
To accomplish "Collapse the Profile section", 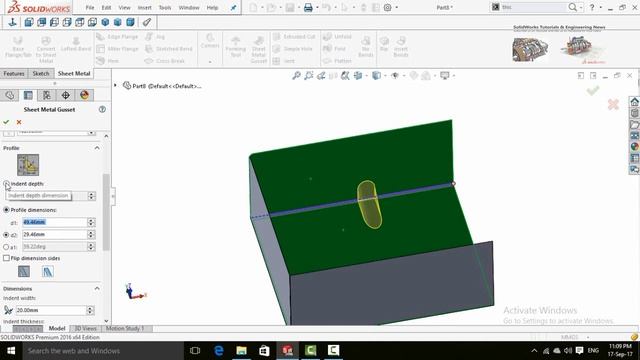I will pos(97,148).
